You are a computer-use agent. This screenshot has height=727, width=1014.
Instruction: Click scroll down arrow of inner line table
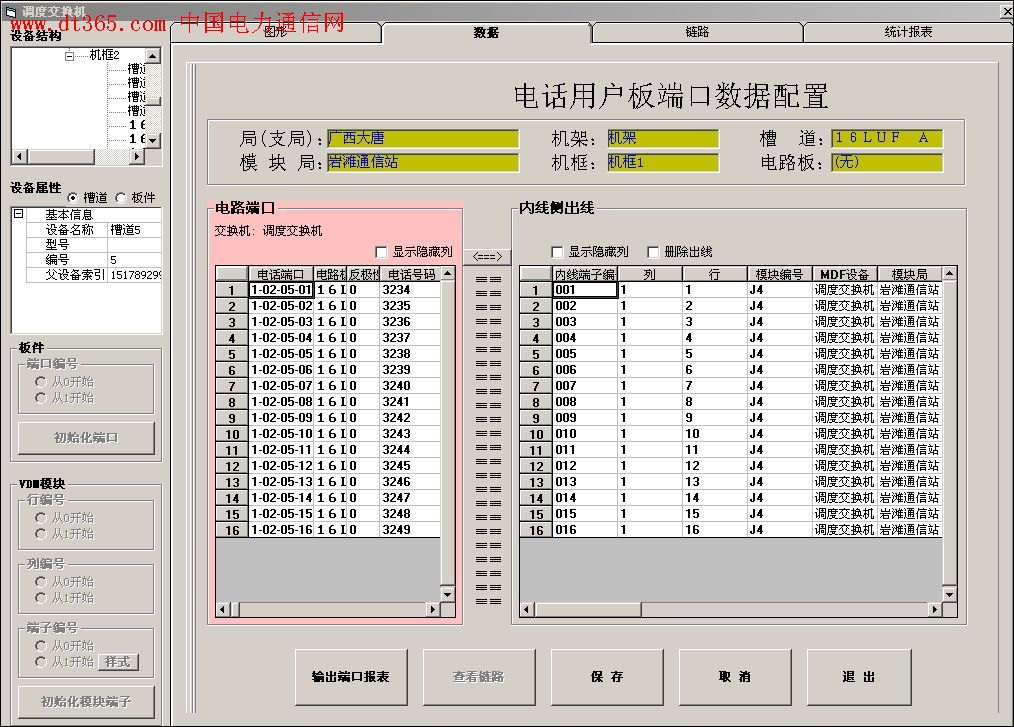(949, 594)
